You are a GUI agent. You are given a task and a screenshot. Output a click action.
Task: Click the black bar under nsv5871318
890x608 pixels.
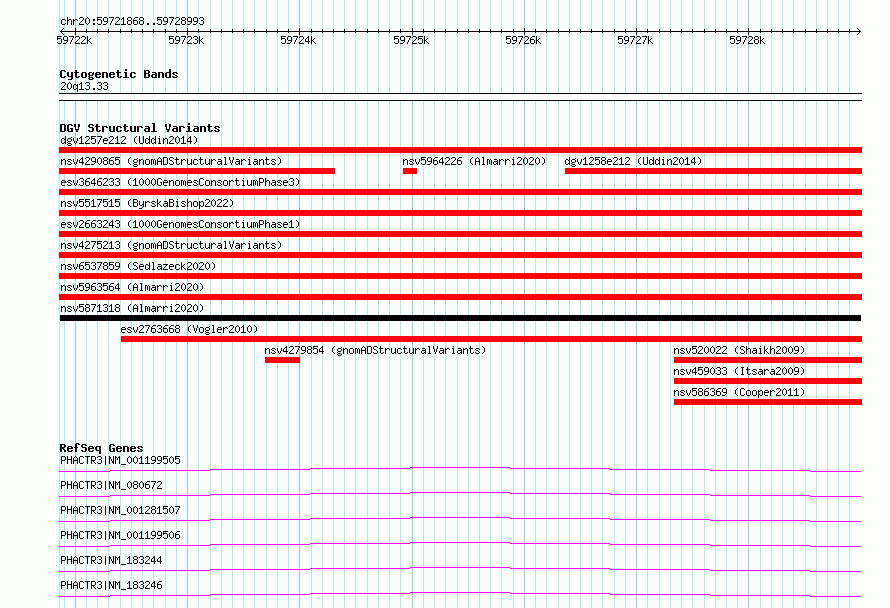click(460, 318)
